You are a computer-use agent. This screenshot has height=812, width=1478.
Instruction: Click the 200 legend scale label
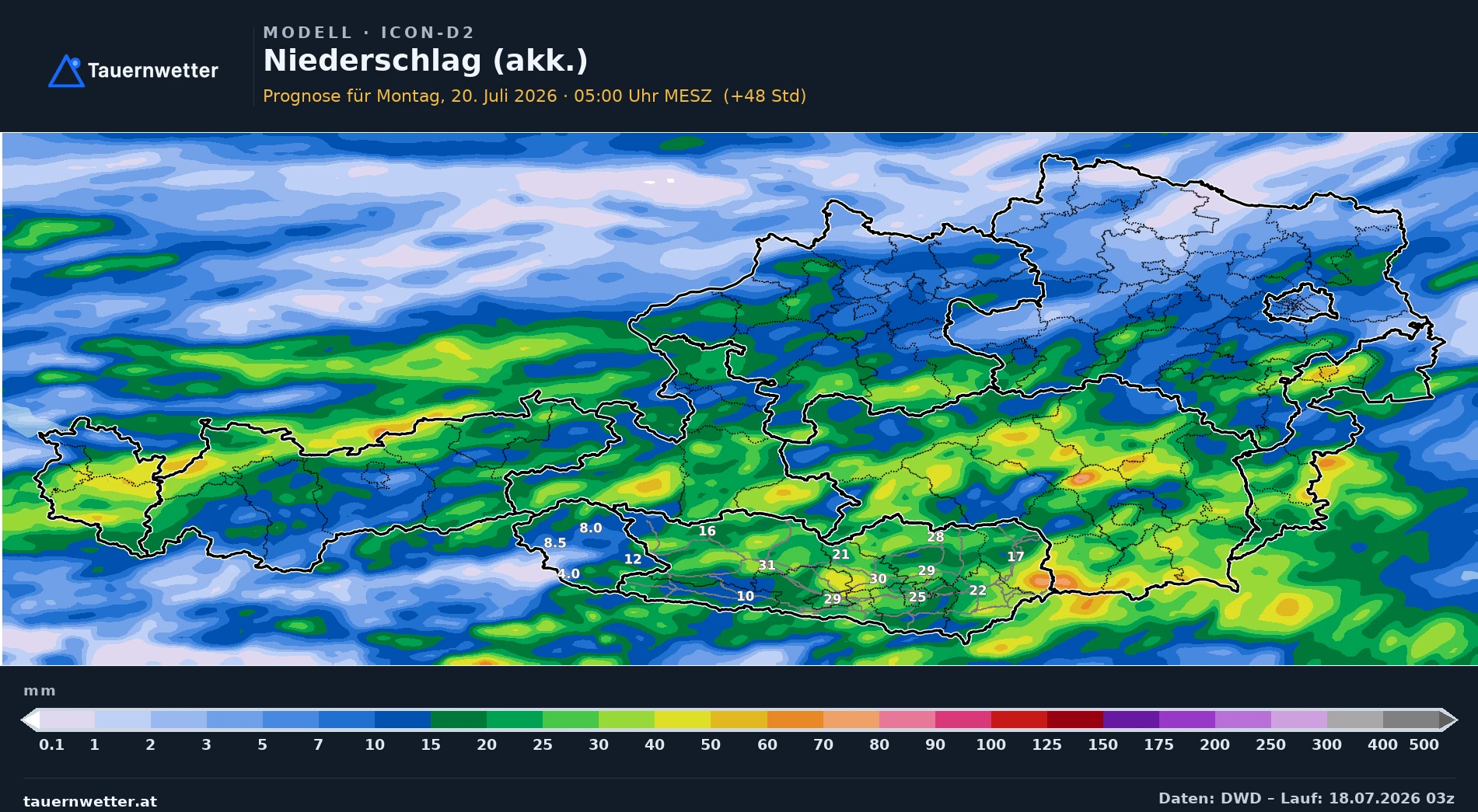(x=1215, y=744)
